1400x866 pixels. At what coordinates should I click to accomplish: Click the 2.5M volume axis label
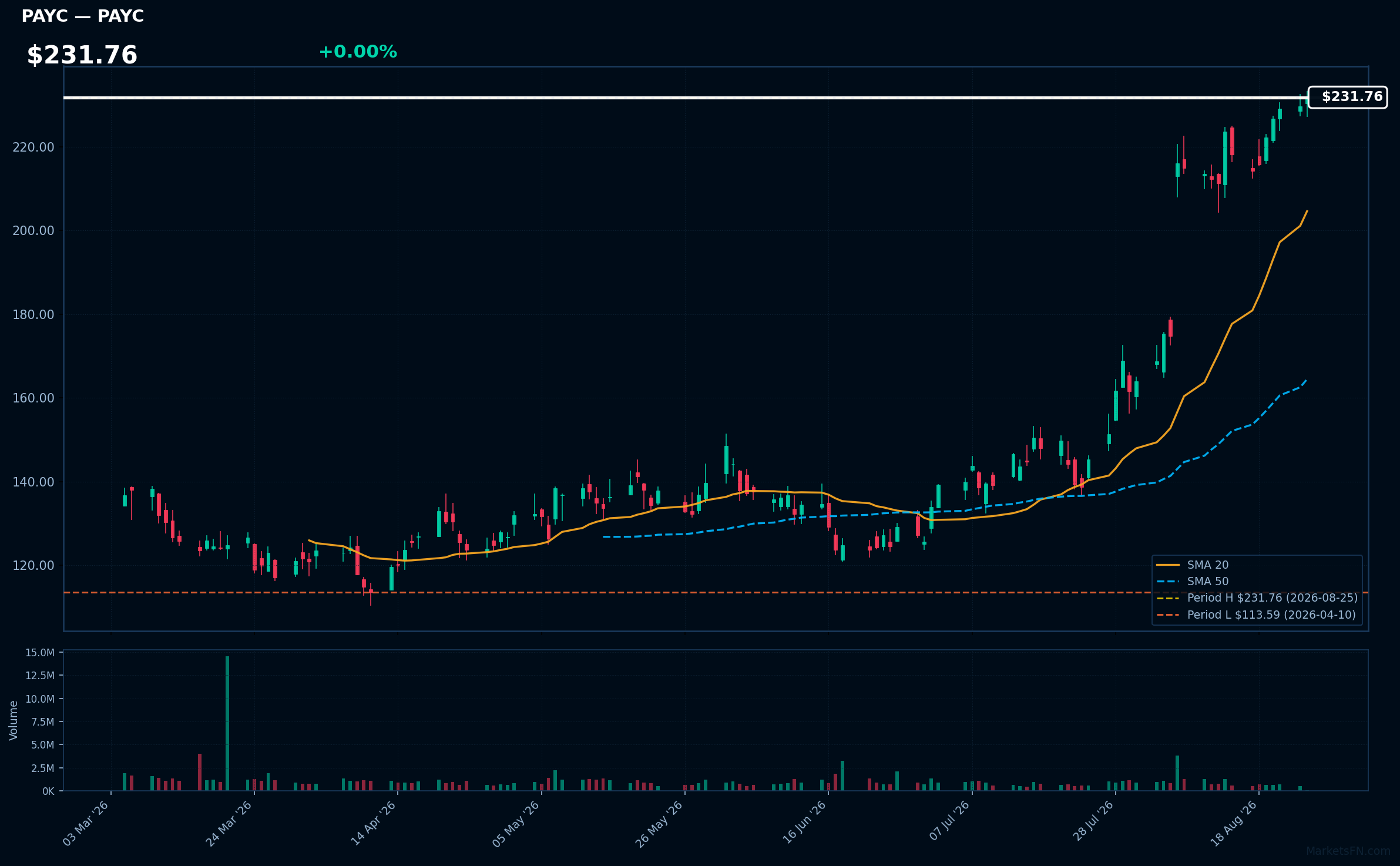point(42,768)
